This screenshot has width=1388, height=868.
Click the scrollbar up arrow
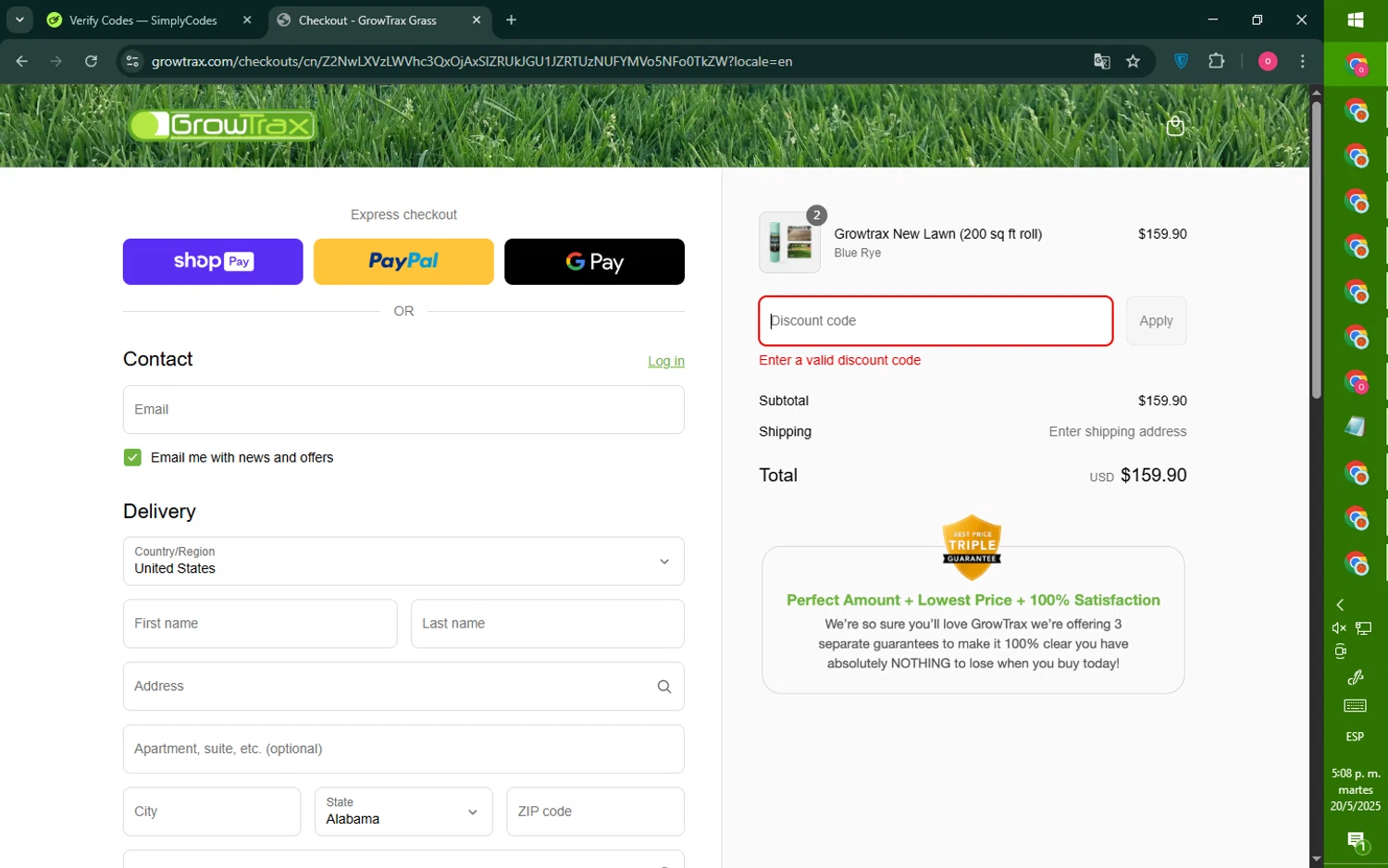(1316, 93)
